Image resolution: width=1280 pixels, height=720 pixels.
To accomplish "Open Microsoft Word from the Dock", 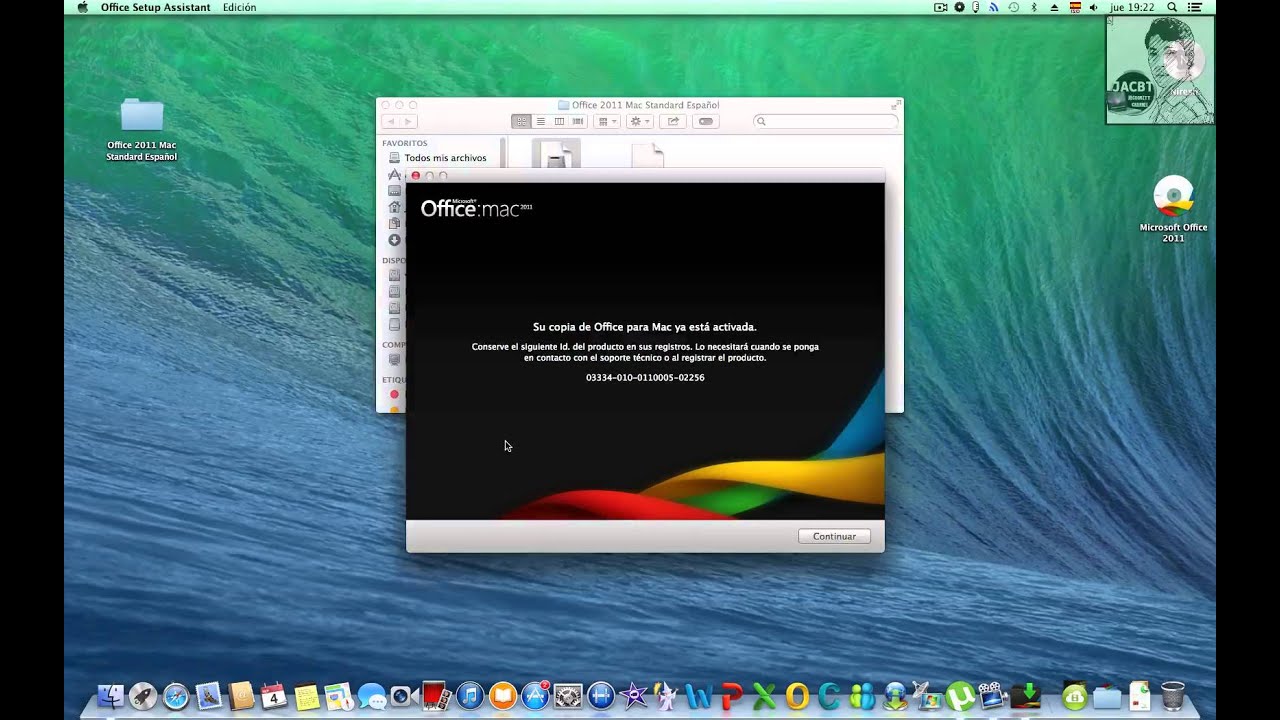I will pyautogui.click(x=698, y=696).
